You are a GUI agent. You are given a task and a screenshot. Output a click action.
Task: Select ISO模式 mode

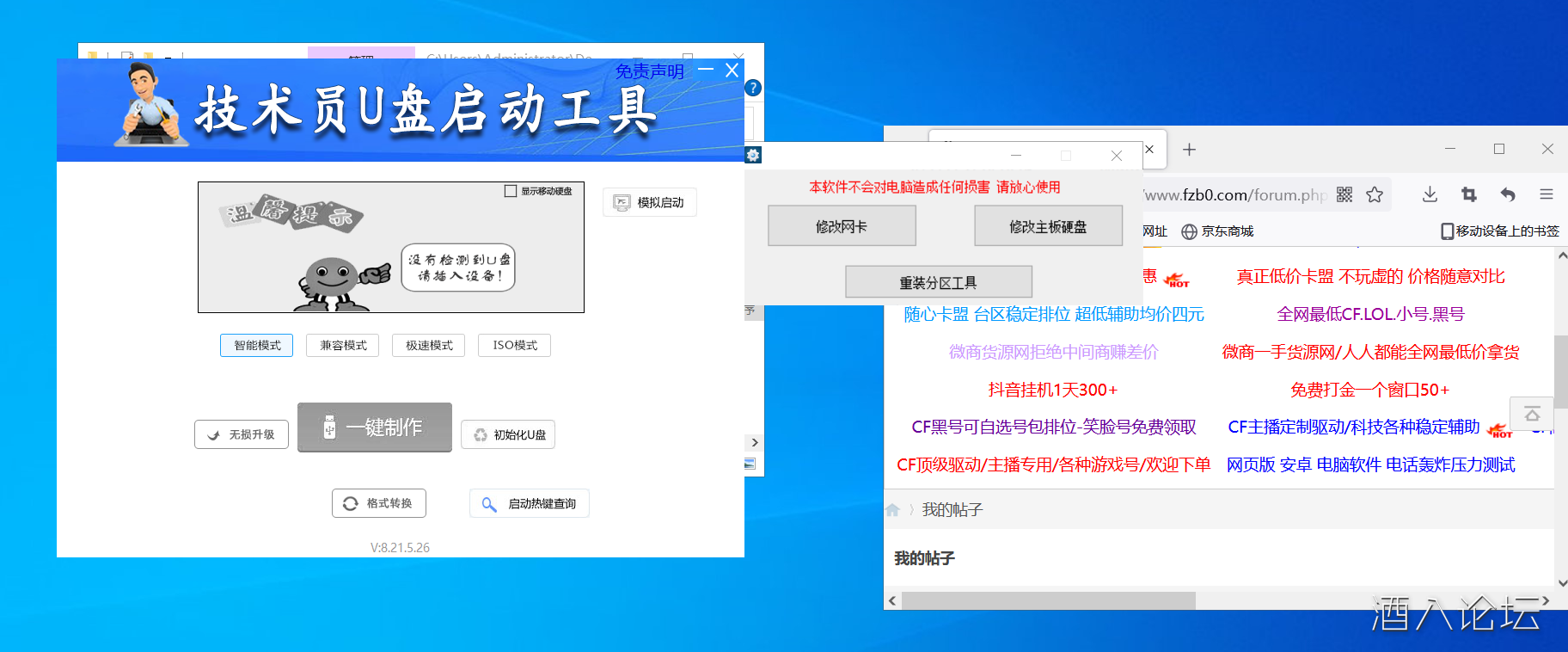point(515,345)
